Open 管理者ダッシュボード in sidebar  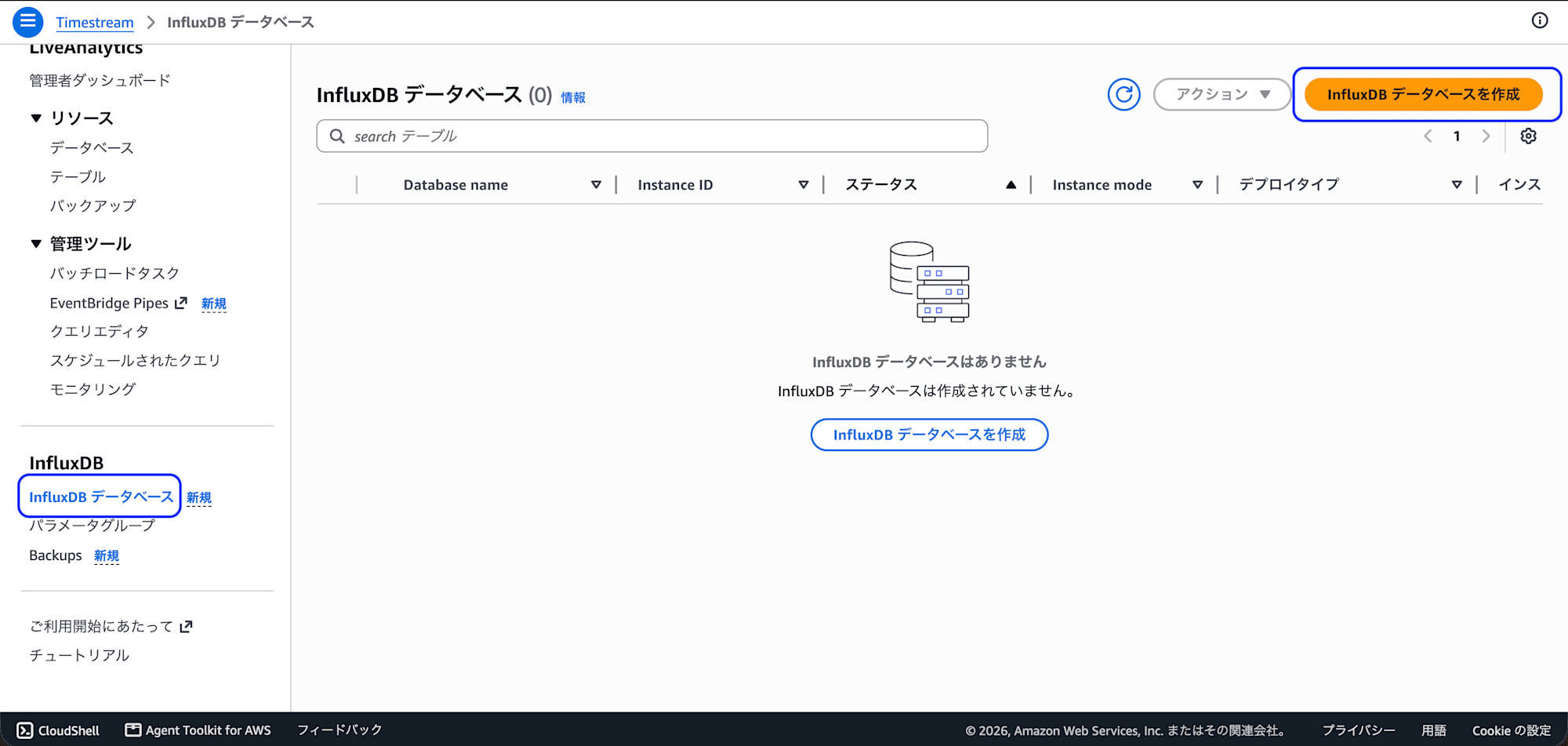point(100,81)
